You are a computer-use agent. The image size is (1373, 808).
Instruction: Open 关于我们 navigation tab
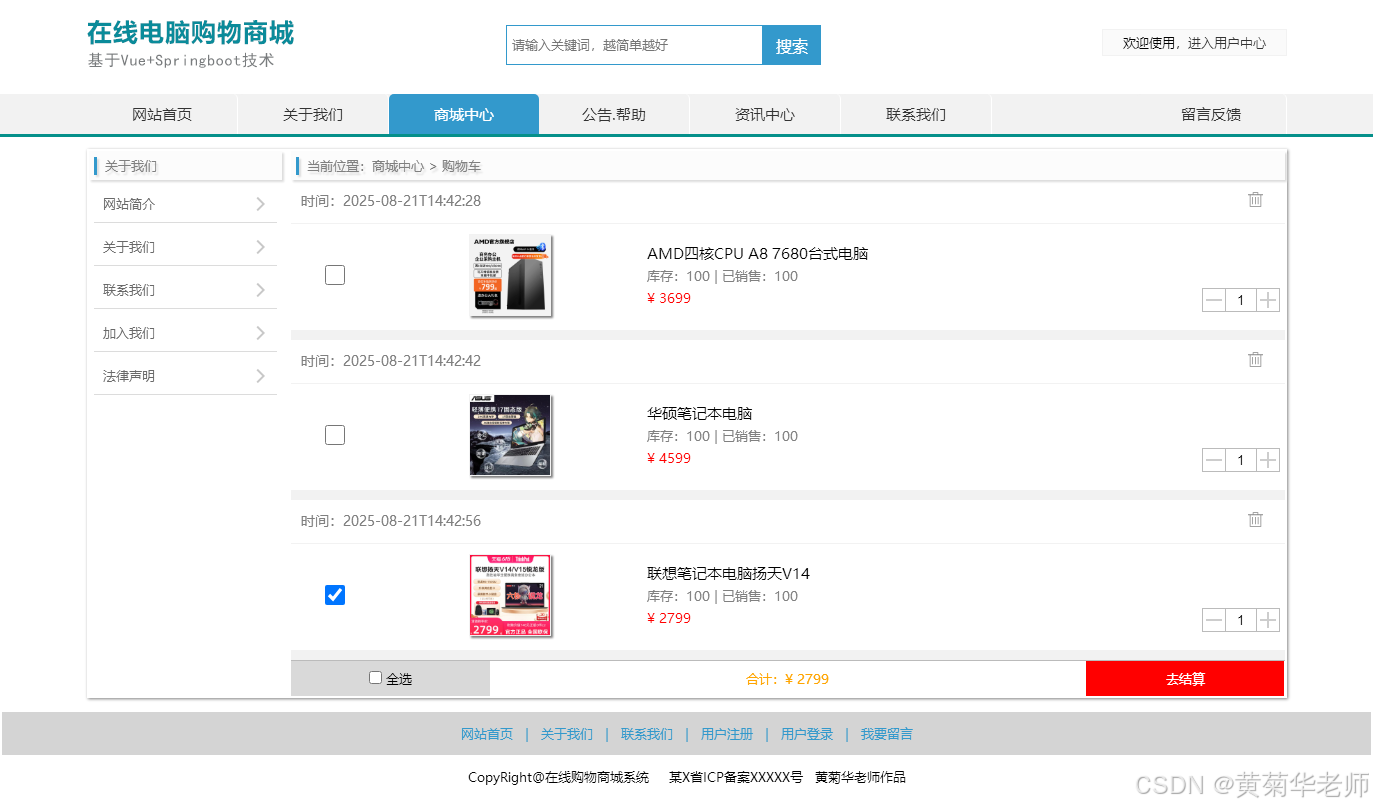click(313, 114)
